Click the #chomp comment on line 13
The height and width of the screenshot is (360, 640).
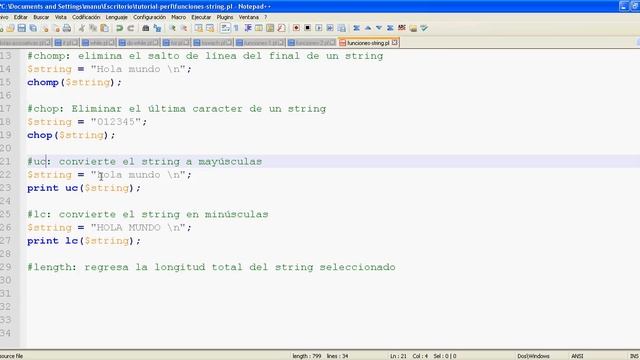(205, 56)
